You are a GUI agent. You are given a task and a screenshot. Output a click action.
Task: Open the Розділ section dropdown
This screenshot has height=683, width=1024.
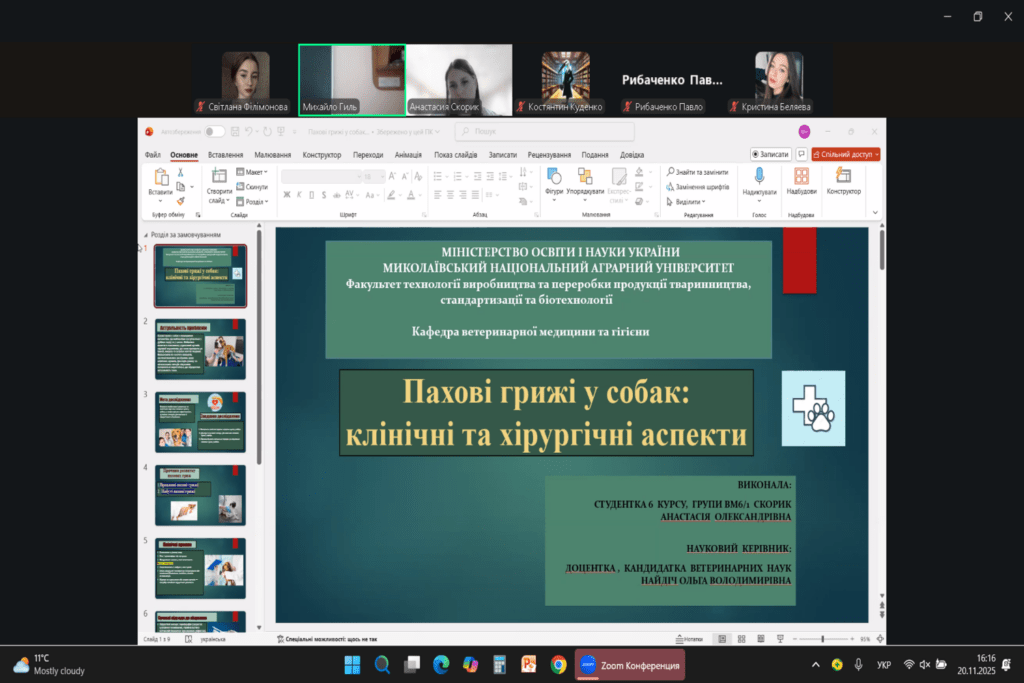(x=254, y=201)
